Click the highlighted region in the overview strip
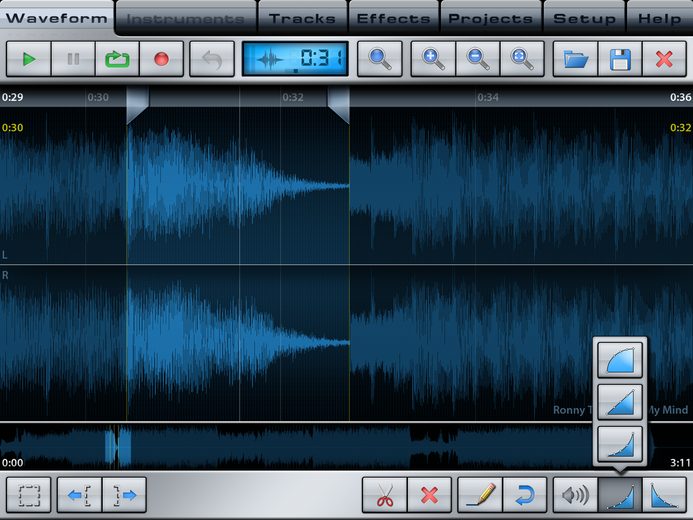693x520 pixels. 118,447
